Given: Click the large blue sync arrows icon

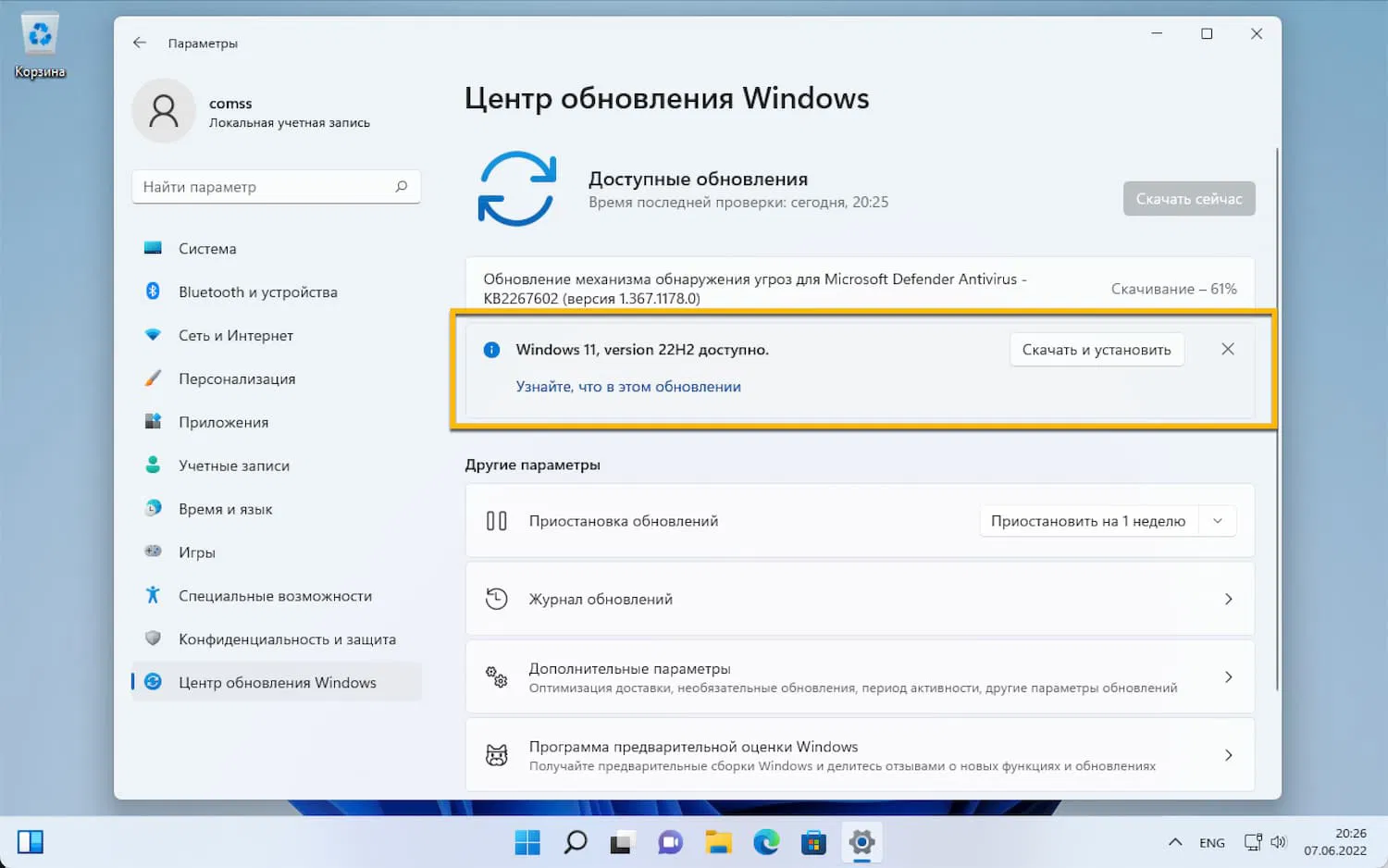Looking at the screenshot, I should click(x=517, y=189).
